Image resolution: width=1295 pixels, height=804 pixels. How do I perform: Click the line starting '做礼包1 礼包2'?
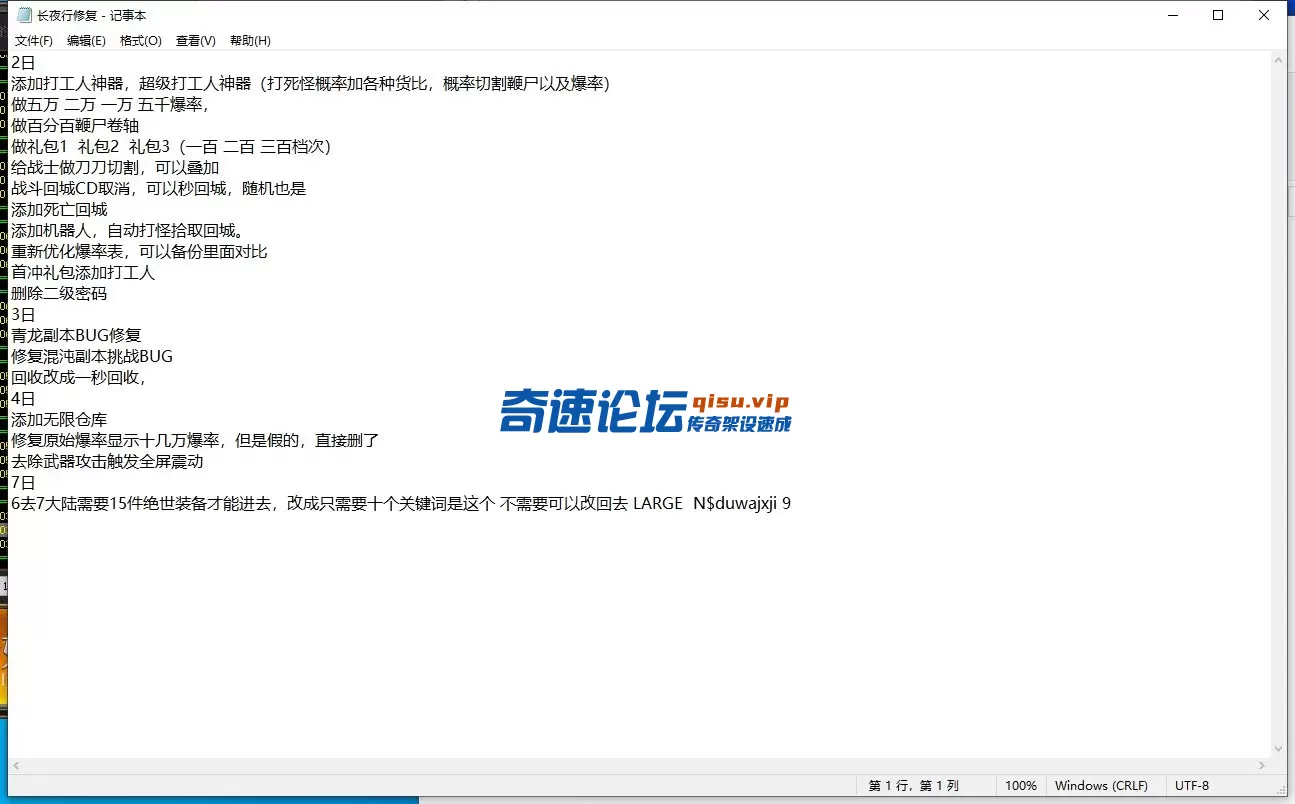tap(170, 147)
